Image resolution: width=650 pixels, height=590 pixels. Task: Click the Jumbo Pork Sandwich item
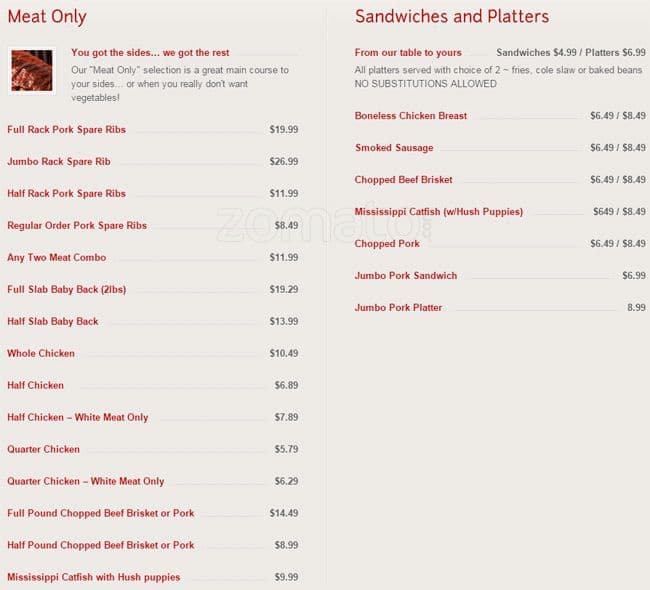click(406, 276)
